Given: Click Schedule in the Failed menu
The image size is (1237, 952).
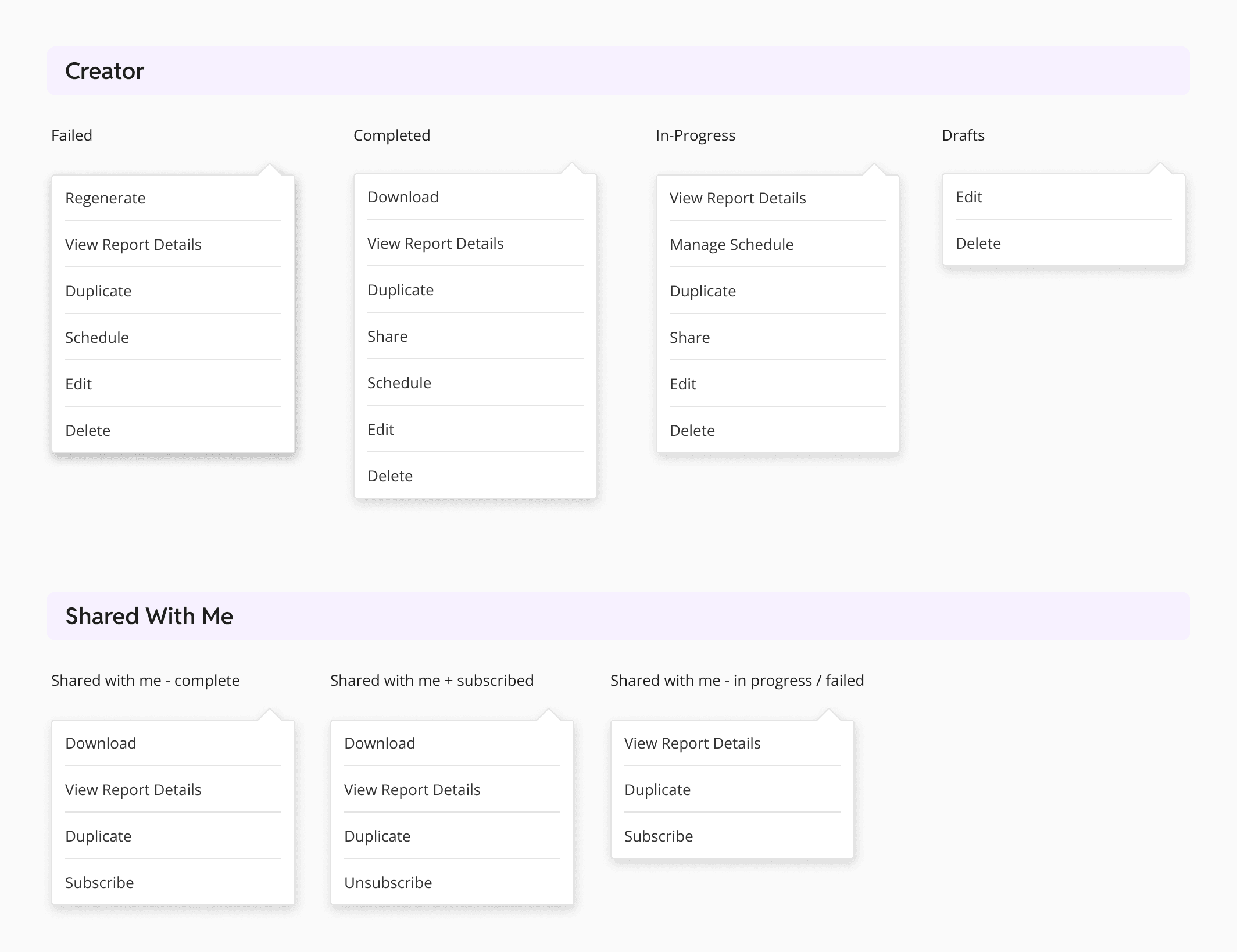Looking at the screenshot, I should [97, 337].
